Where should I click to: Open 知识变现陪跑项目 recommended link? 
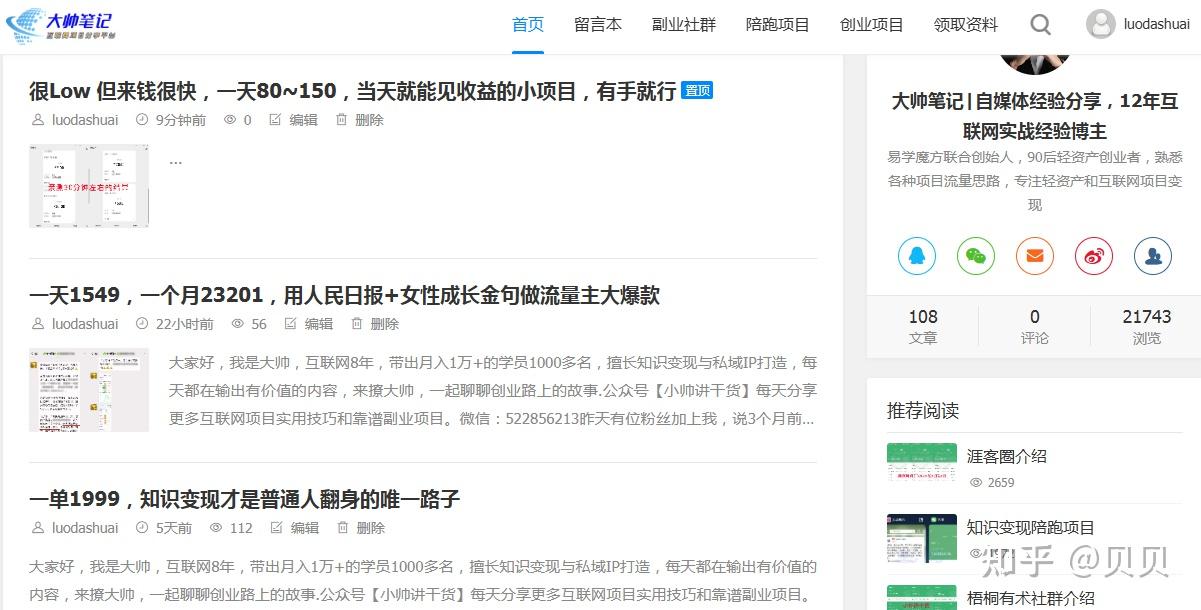(1031, 527)
